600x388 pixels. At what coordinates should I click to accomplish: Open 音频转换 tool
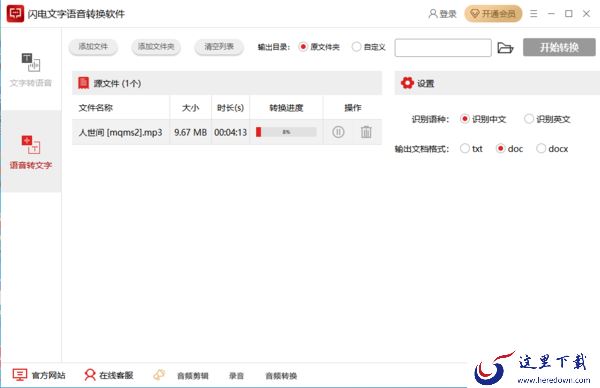pos(281,376)
